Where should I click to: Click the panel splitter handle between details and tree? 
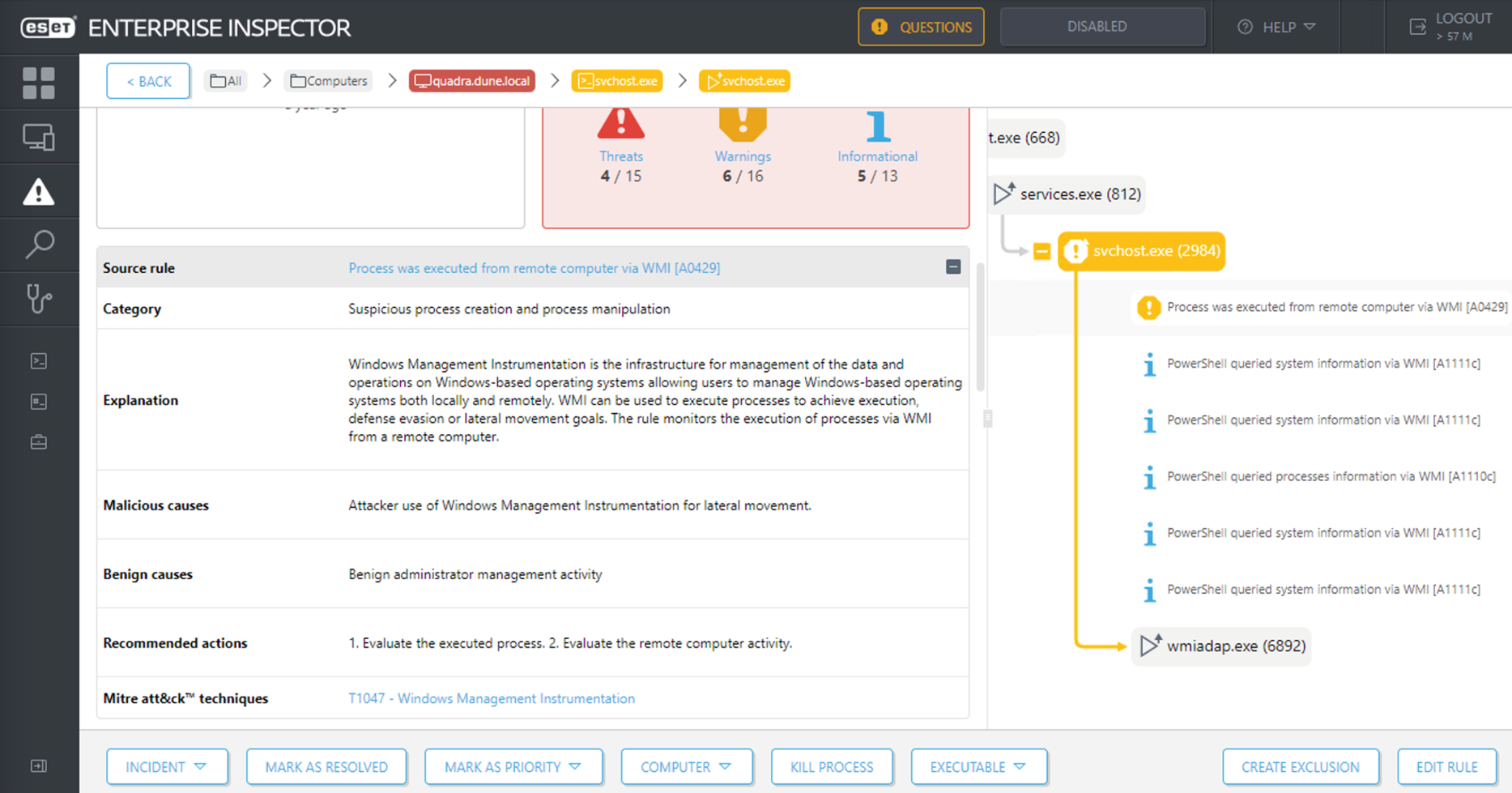point(987,418)
